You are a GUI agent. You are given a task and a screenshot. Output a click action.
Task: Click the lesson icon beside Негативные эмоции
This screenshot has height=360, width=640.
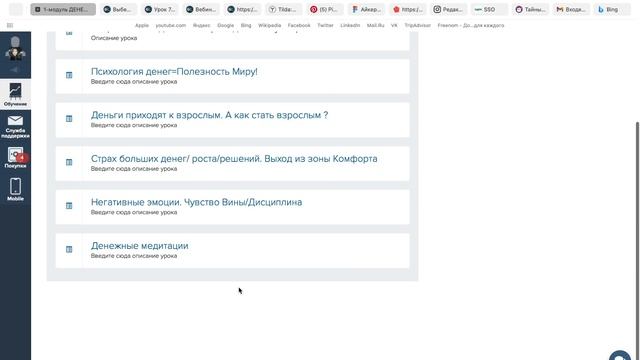[x=69, y=206]
